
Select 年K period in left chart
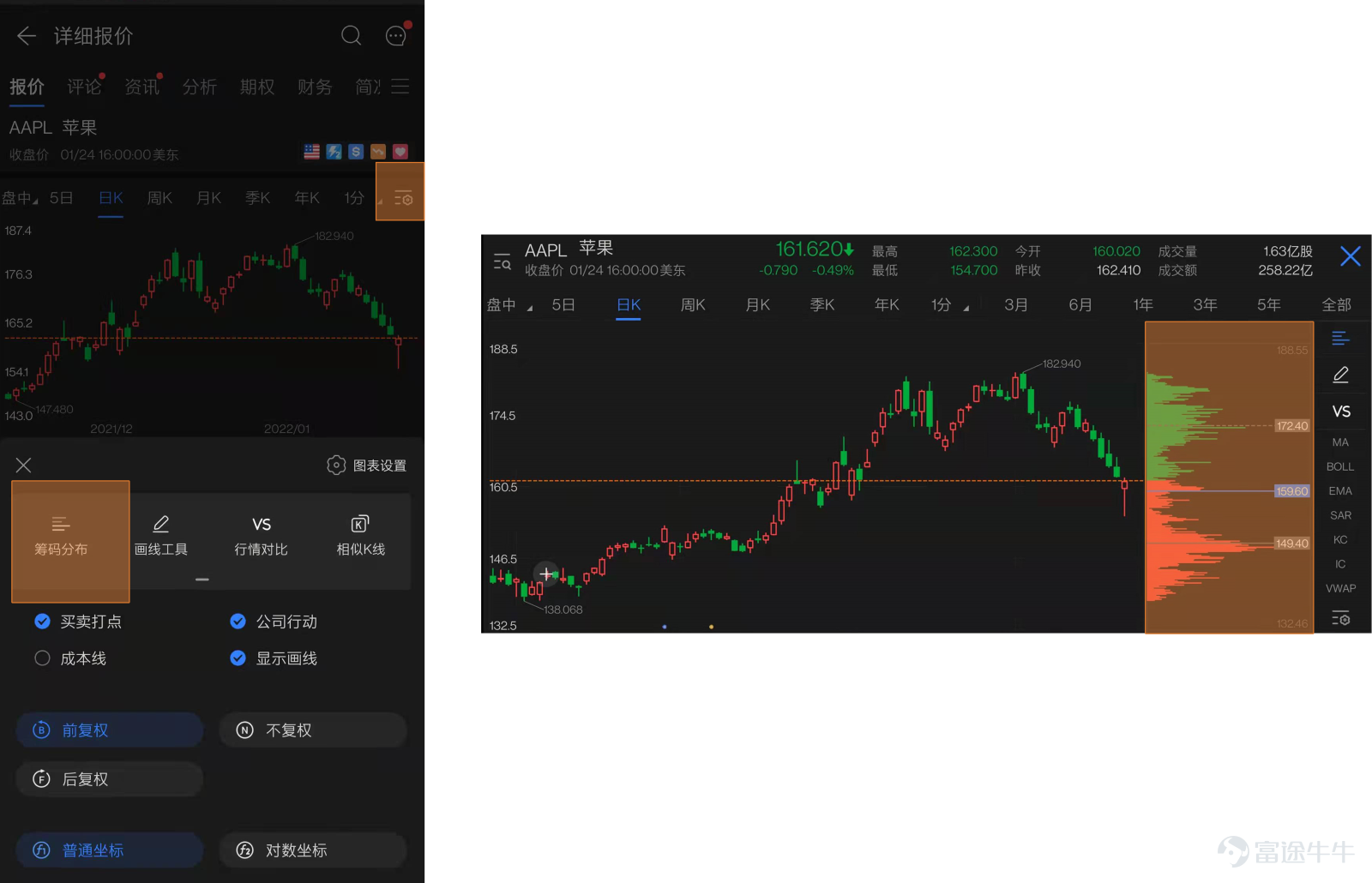[307, 198]
